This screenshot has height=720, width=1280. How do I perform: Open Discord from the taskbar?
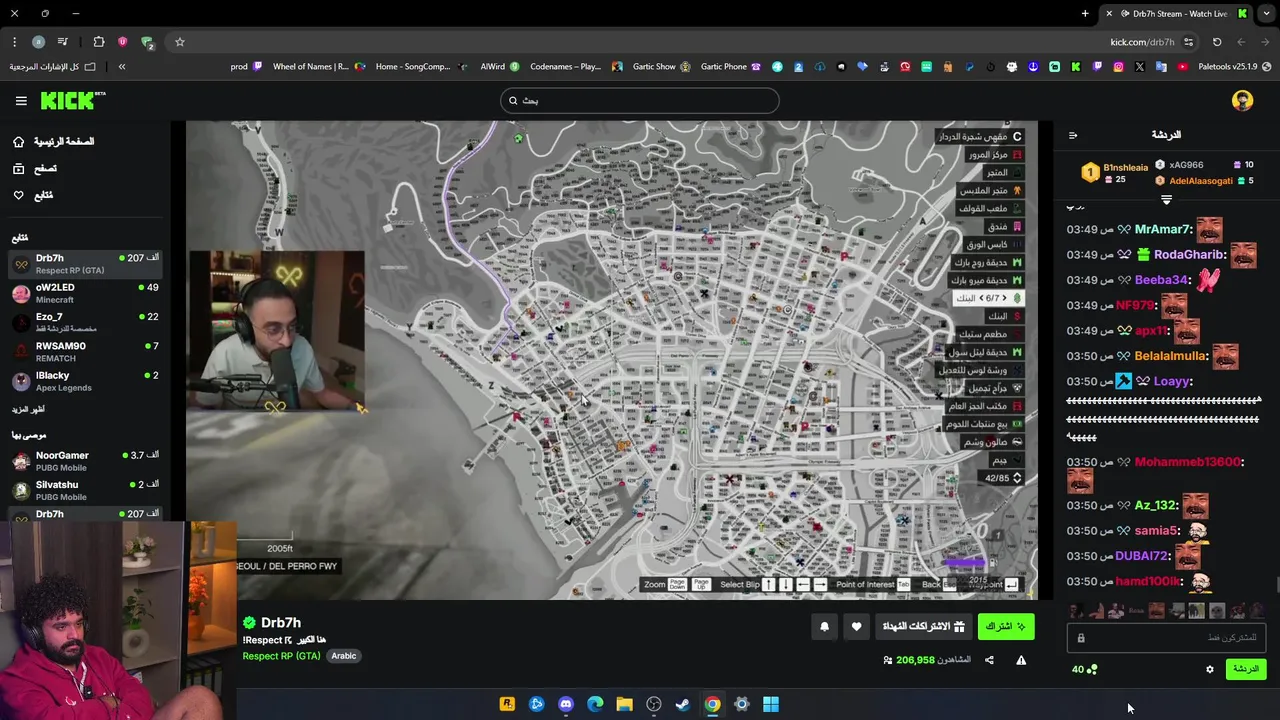click(566, 704)
